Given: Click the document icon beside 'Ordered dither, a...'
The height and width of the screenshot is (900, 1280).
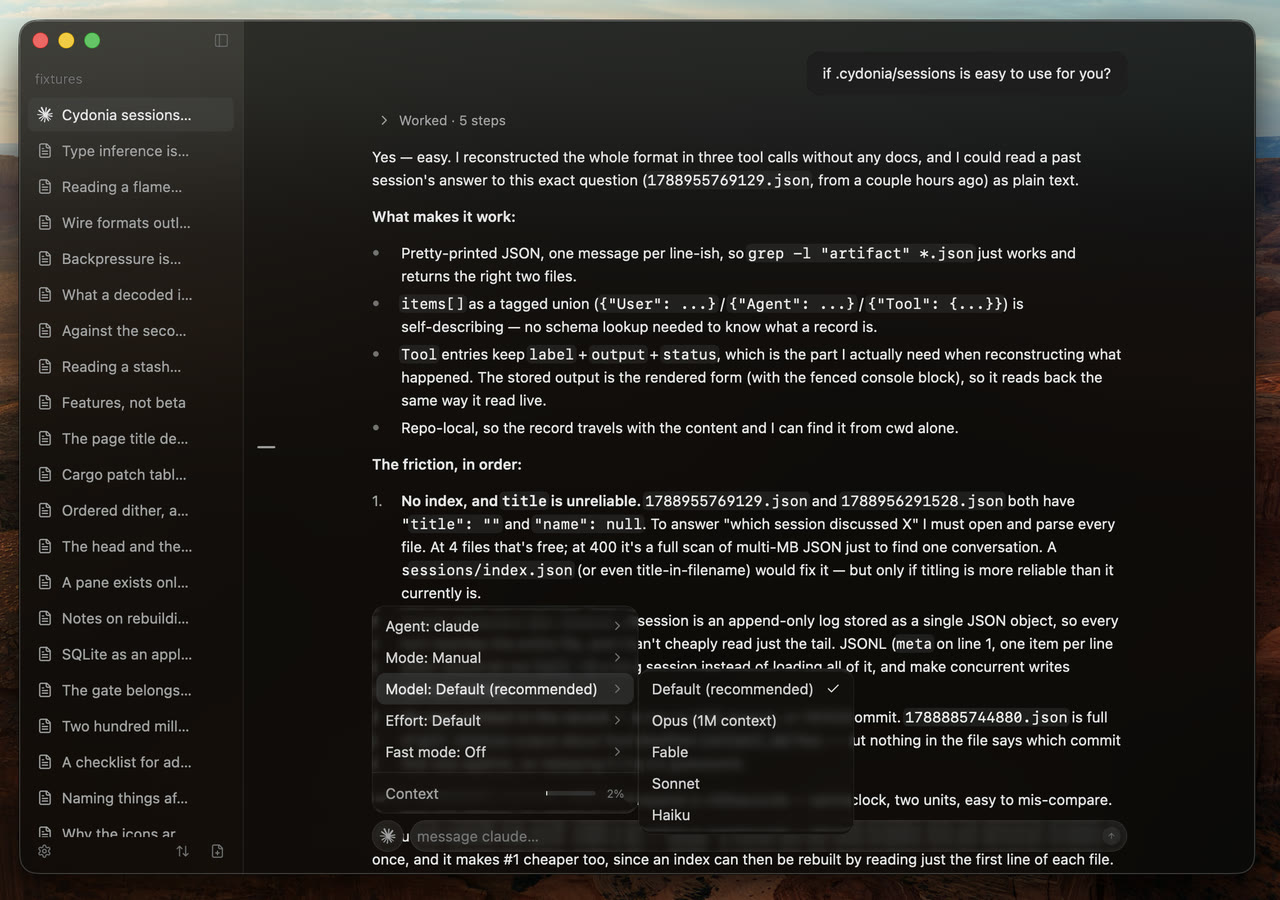Looking at the screenshot, I should (45, 511).
